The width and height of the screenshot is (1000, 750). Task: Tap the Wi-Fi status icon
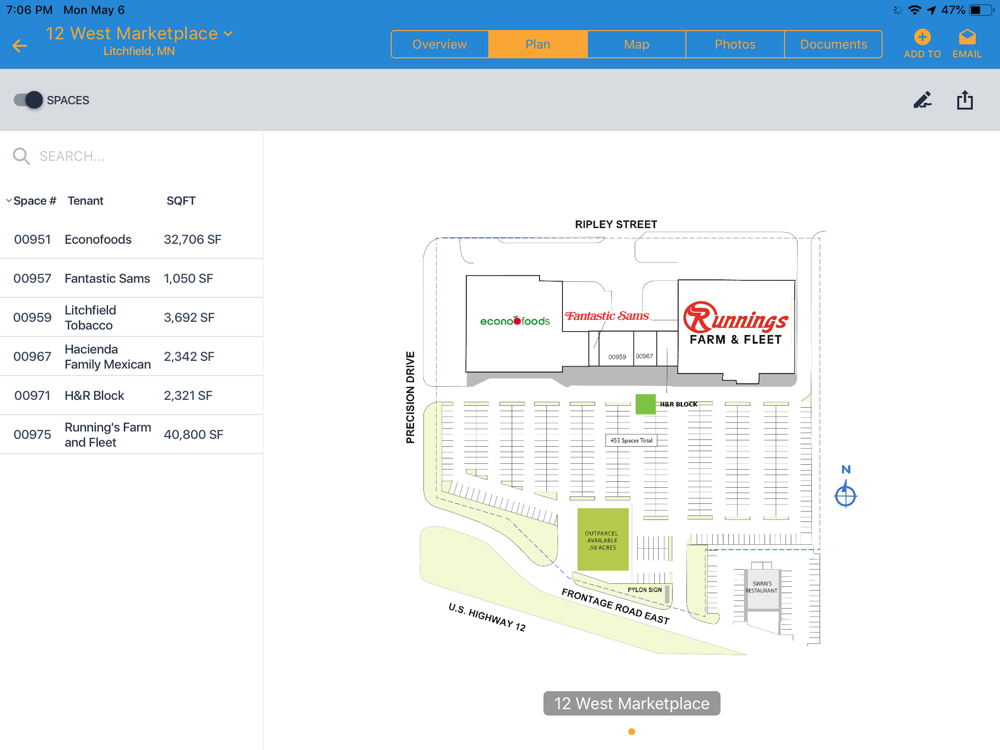pyautogui.click(x=915, y=10)
